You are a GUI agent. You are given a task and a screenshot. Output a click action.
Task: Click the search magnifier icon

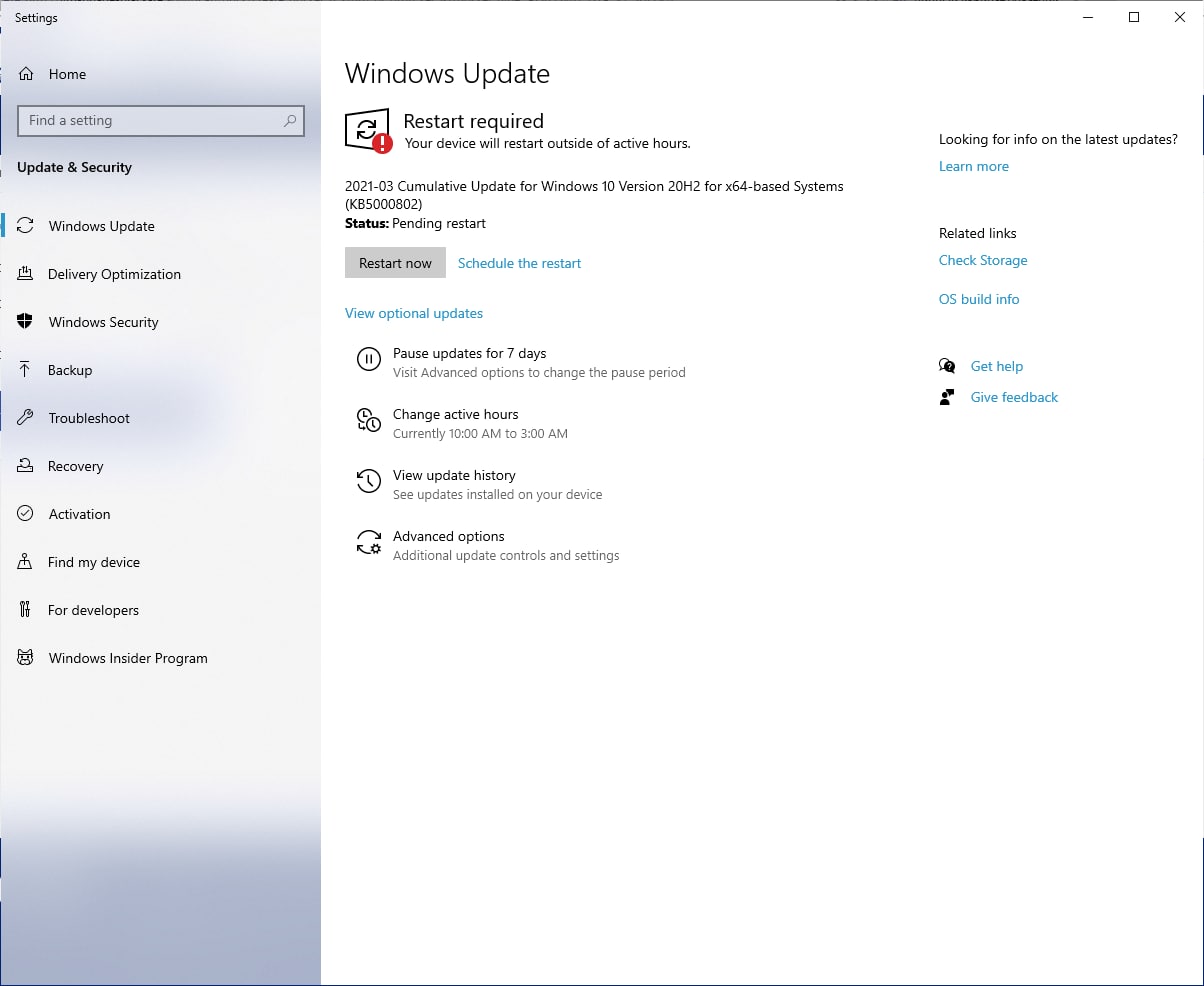click(290, 121)
